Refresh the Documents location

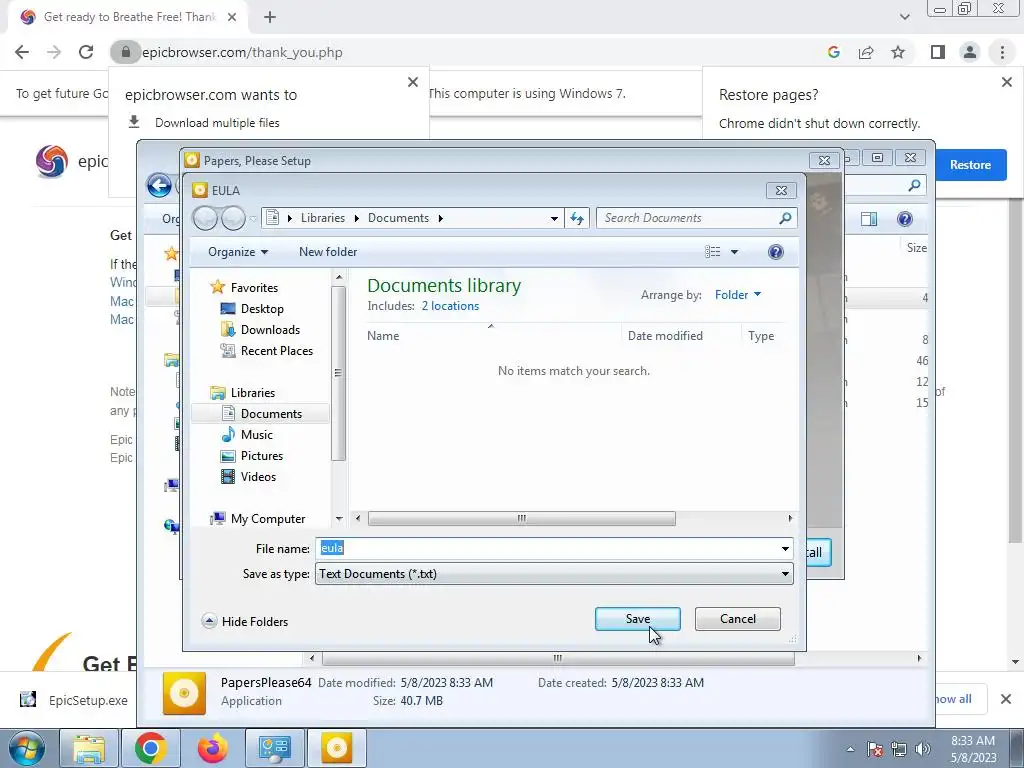coord(577,218)
